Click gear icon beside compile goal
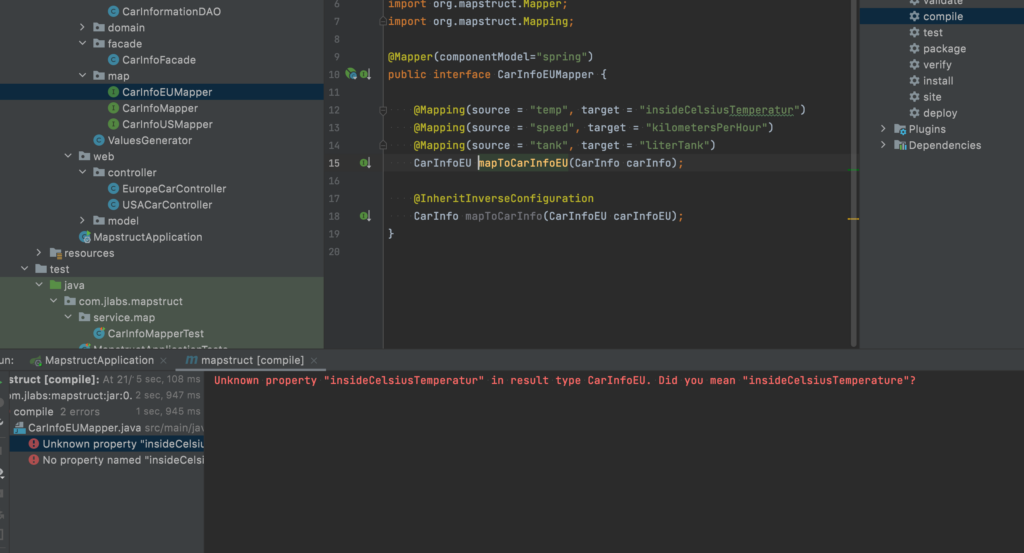Screen dimensions: 1024x553 point(914,16)
